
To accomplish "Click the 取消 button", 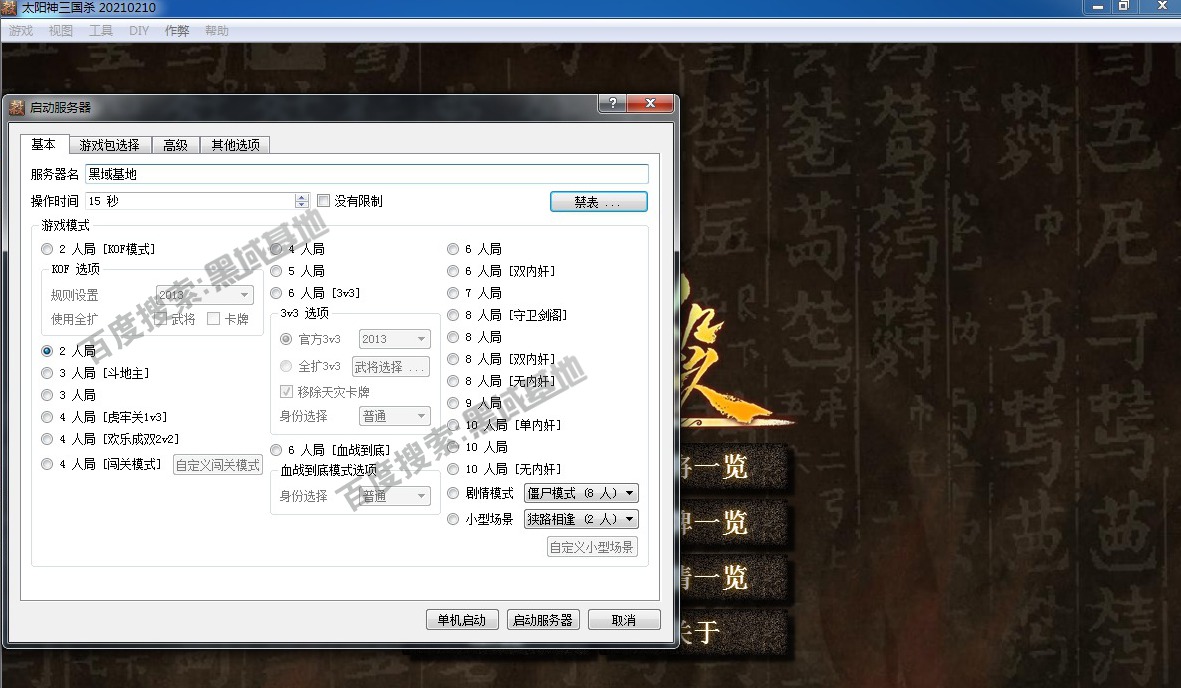I will [x=624, y=620].
